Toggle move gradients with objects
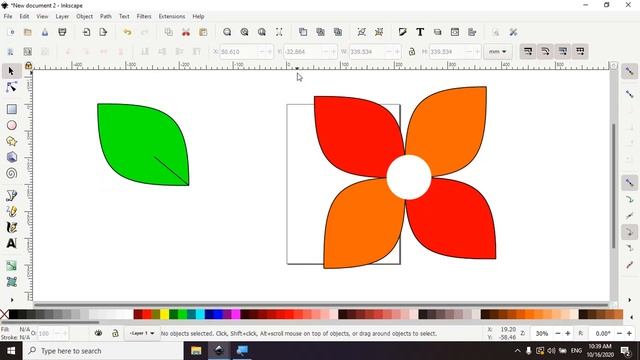This screenshot has width=640, height=360. click(x=563, y=52)
